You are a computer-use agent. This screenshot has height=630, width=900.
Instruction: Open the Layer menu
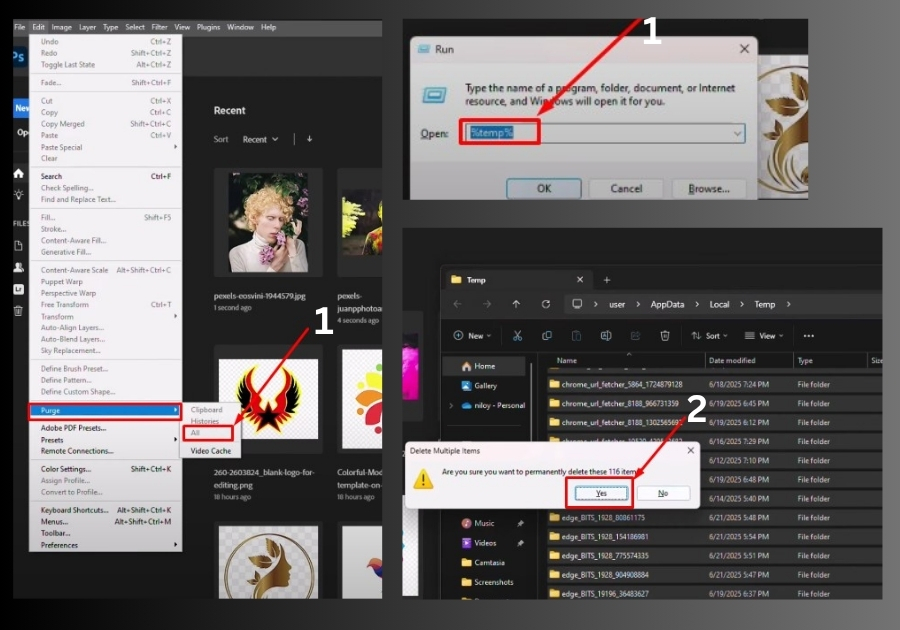coord(87,27)
